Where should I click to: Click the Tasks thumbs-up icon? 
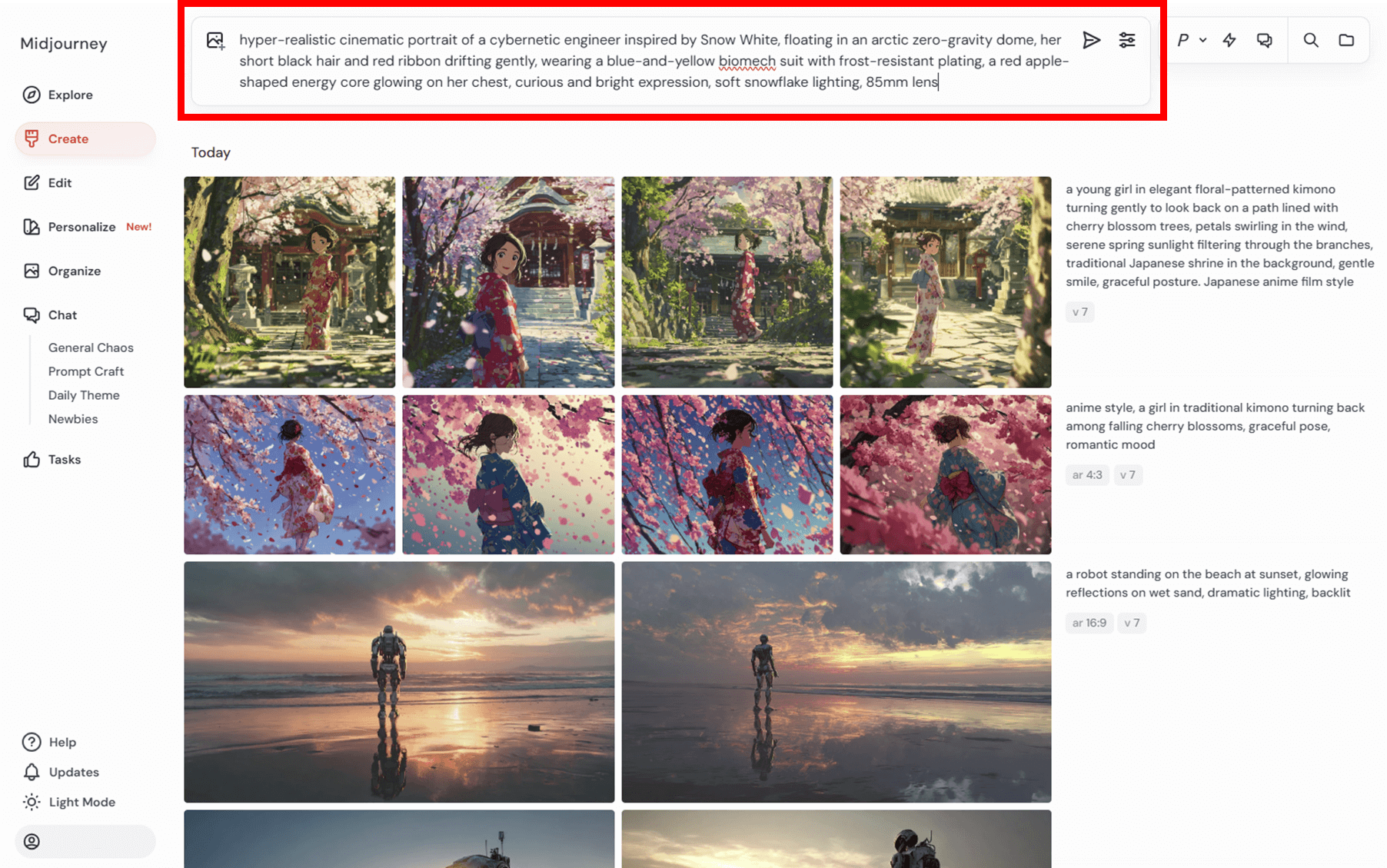pos(32,459)
